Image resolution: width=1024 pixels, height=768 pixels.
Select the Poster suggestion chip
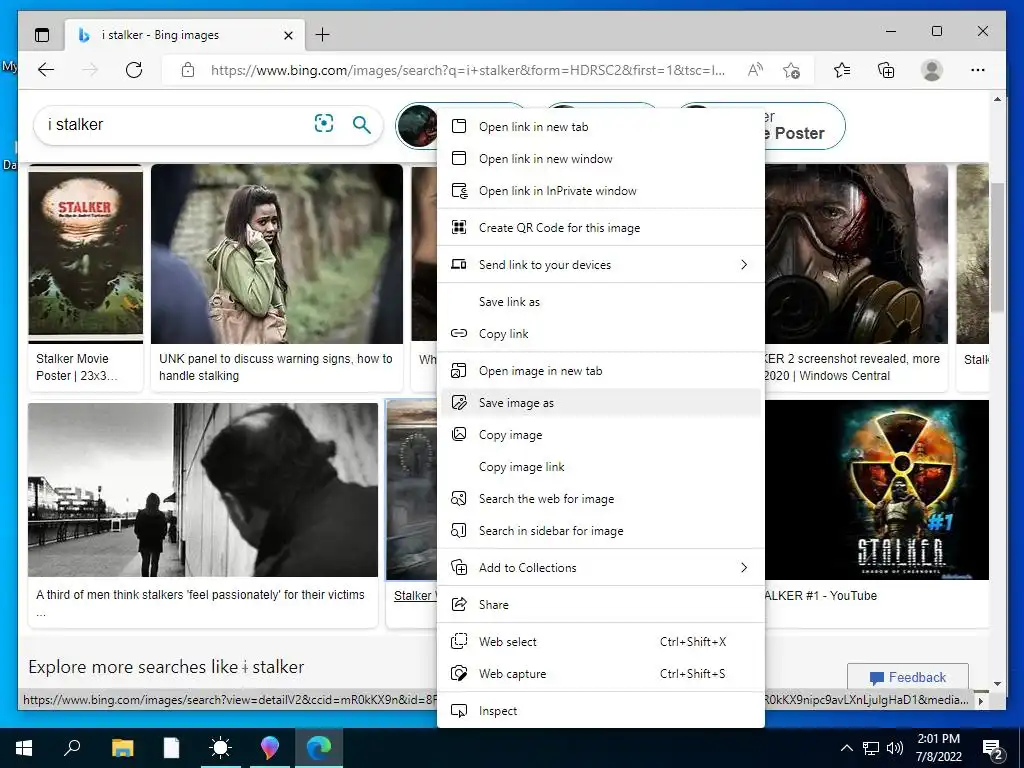tap(805, 125)
